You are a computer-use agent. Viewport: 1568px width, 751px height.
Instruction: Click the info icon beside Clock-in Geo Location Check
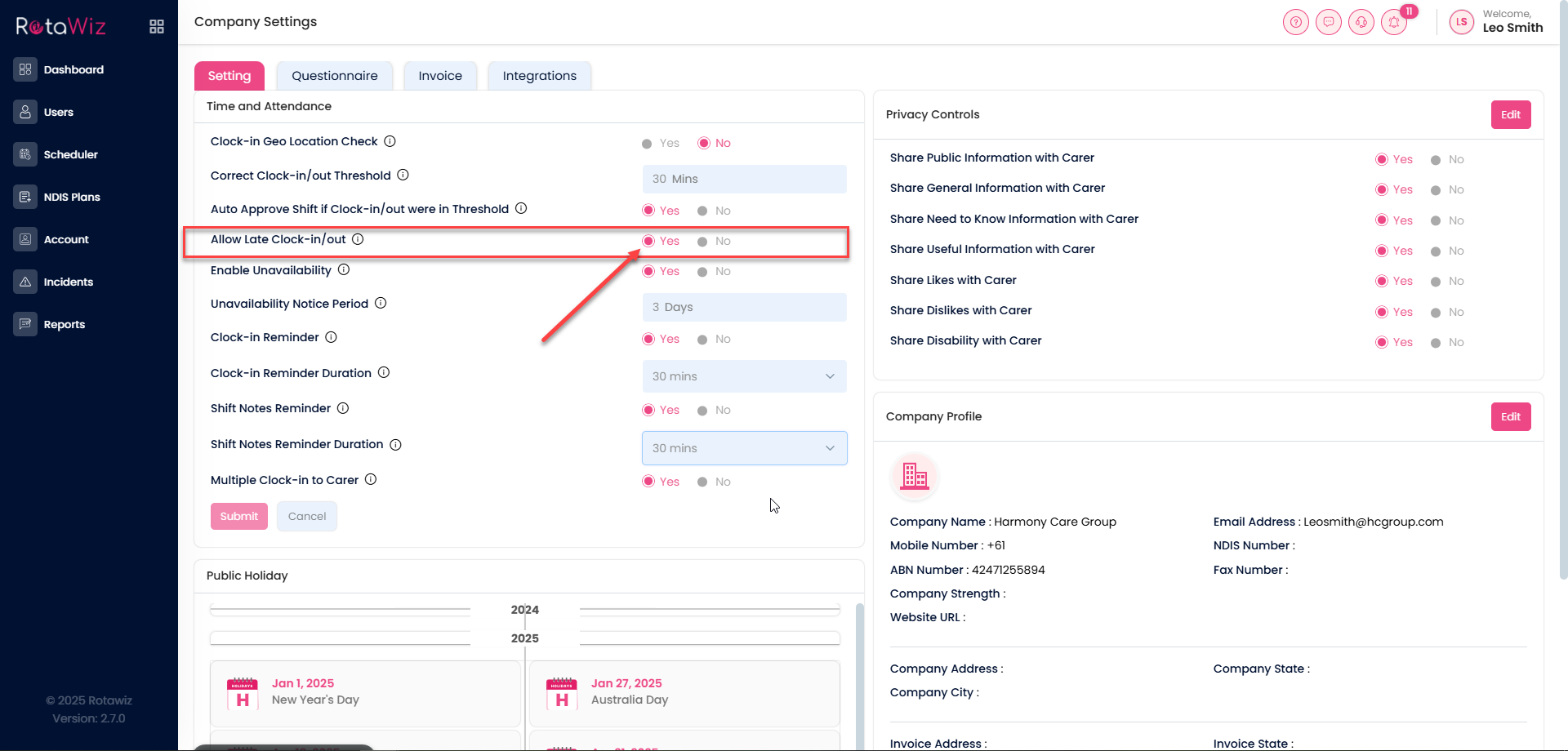[x=390, y=141]
